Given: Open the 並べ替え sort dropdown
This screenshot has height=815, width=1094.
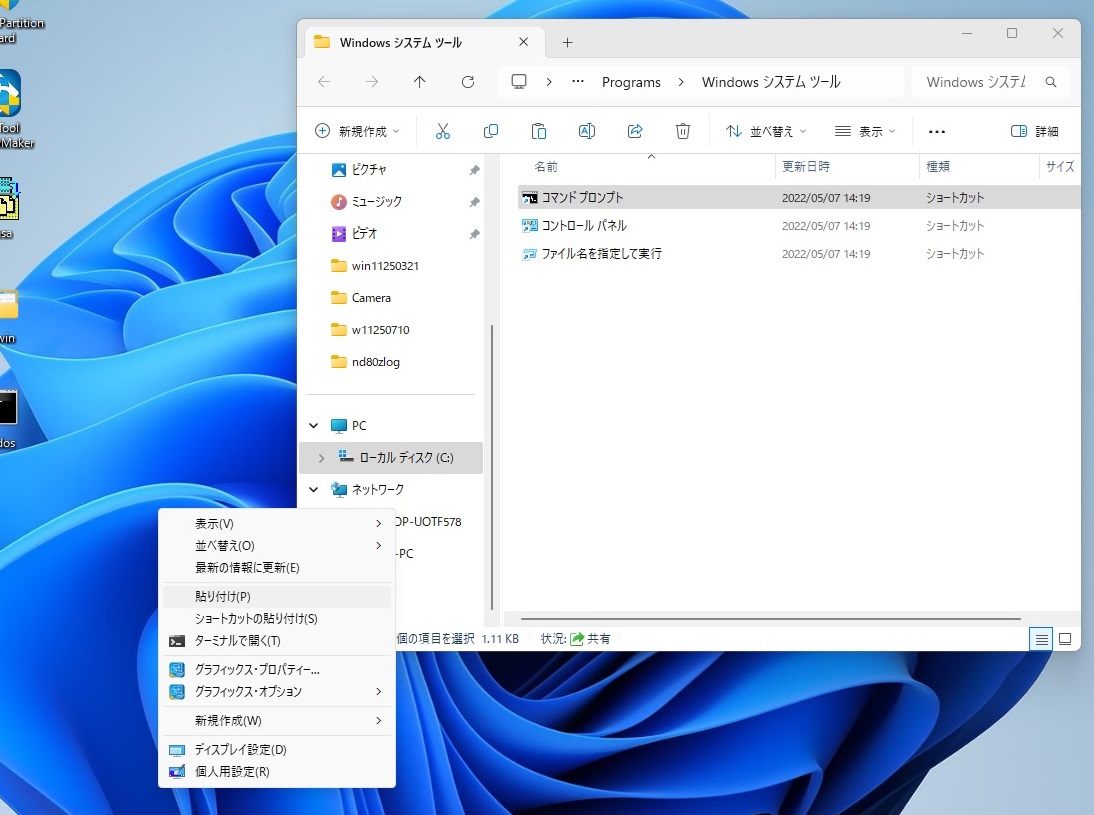Looking at the screenshot, I should (765, 131).
